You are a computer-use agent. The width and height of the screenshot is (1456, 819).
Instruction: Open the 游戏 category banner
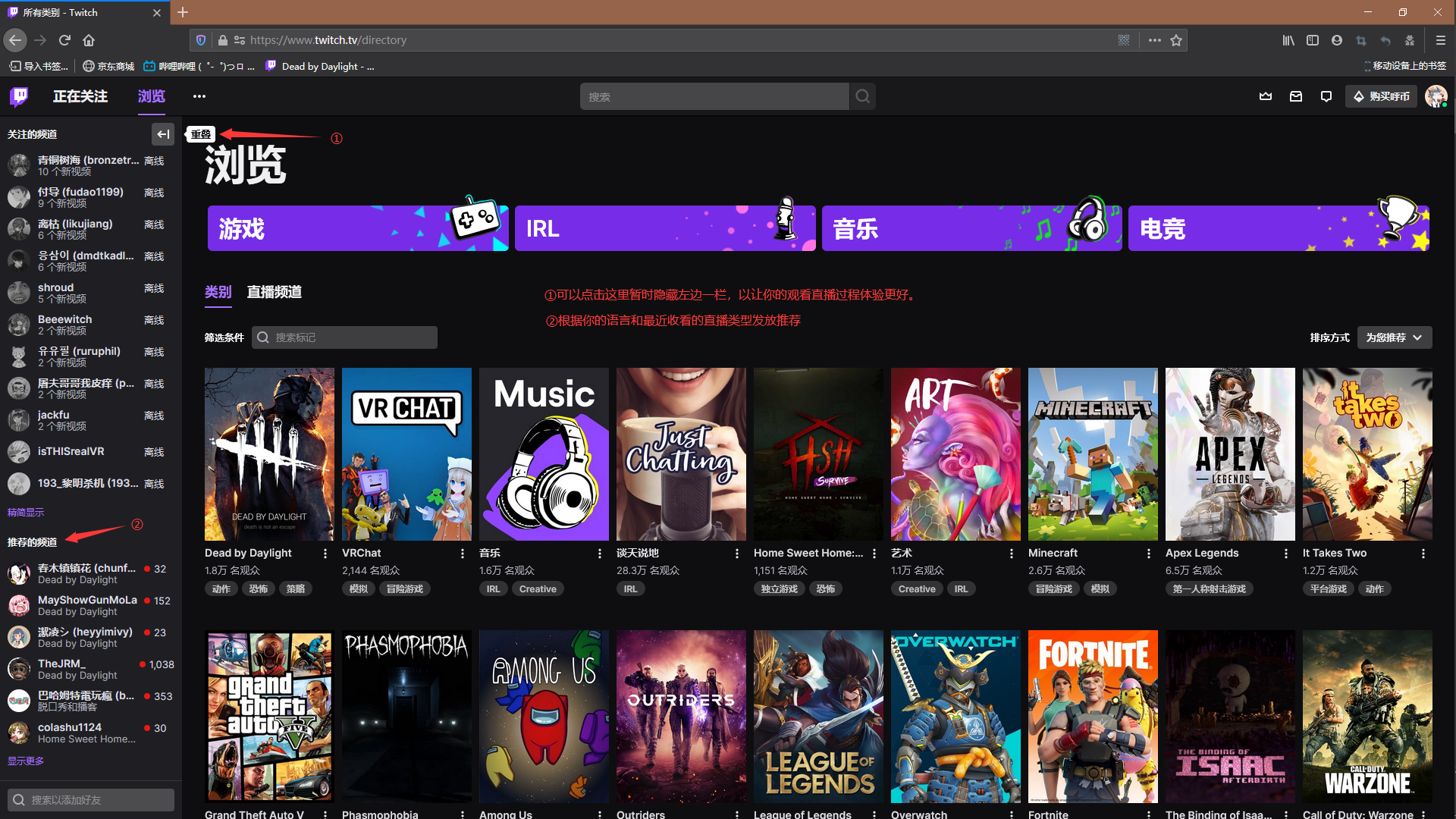(357, 228)
